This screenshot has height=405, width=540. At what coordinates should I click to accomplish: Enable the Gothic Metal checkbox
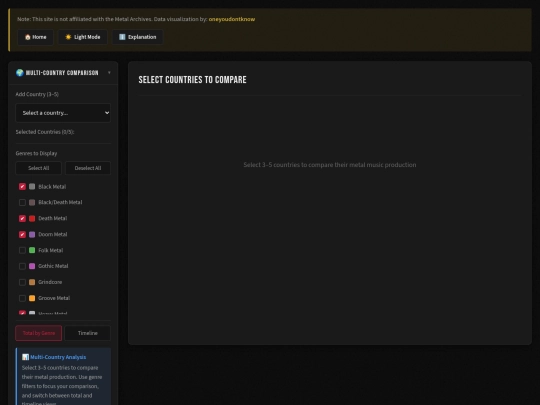(22, 266)
